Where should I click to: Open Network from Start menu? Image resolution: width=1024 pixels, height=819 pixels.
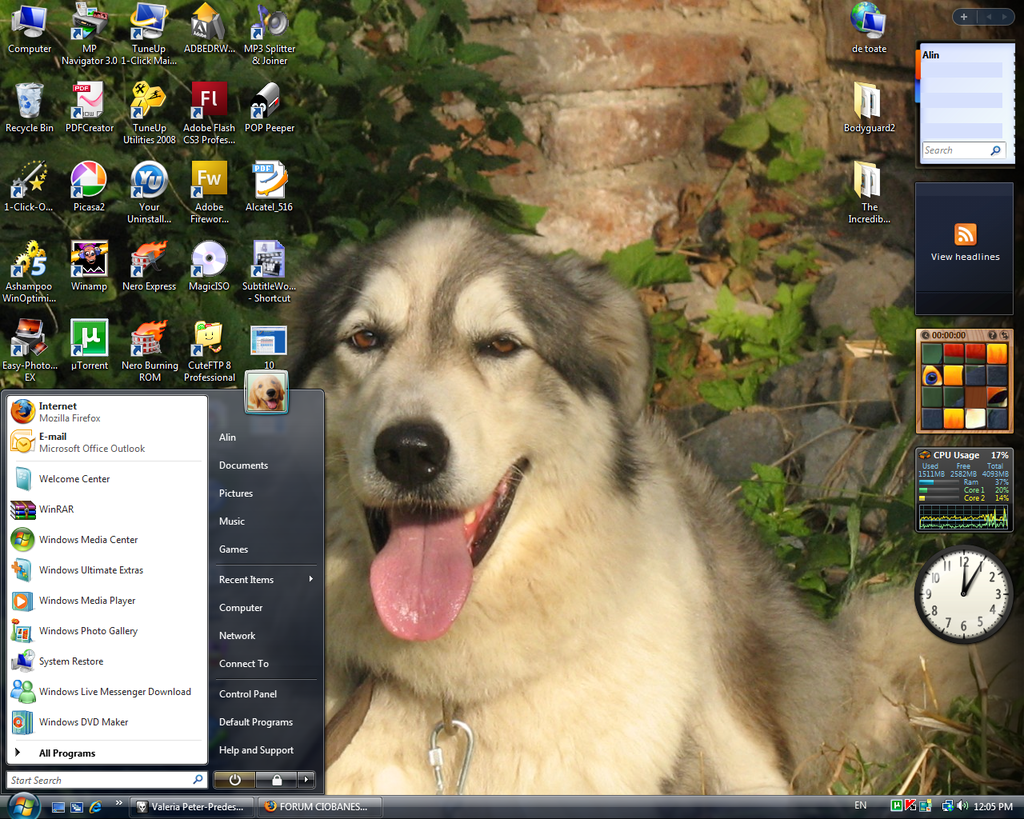[x=237, y=636]
